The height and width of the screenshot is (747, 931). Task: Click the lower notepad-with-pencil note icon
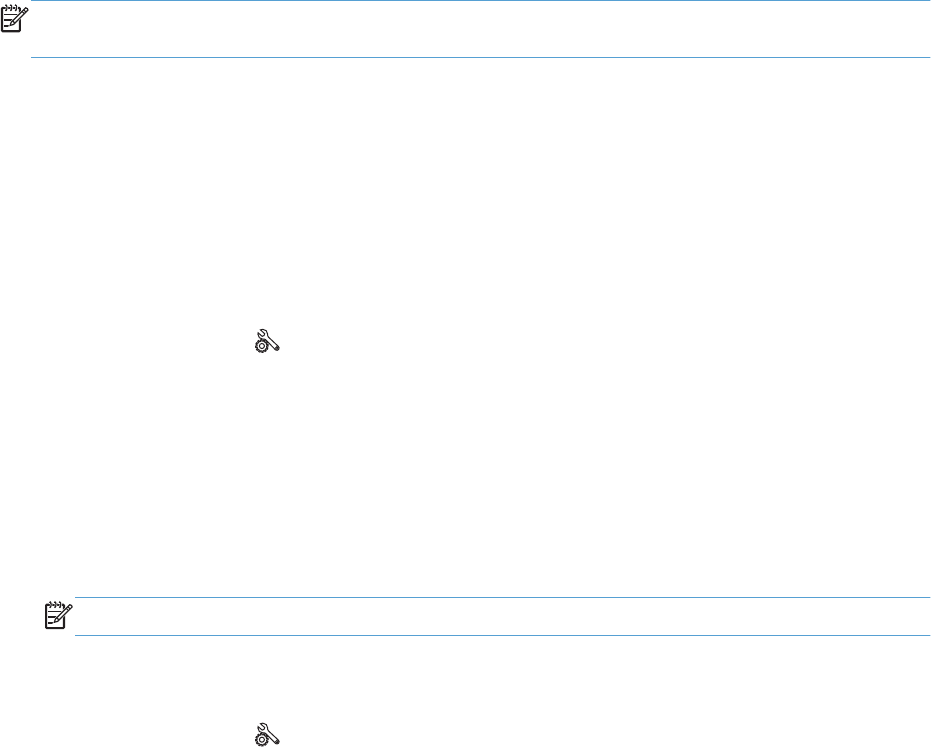coord(59,616)
